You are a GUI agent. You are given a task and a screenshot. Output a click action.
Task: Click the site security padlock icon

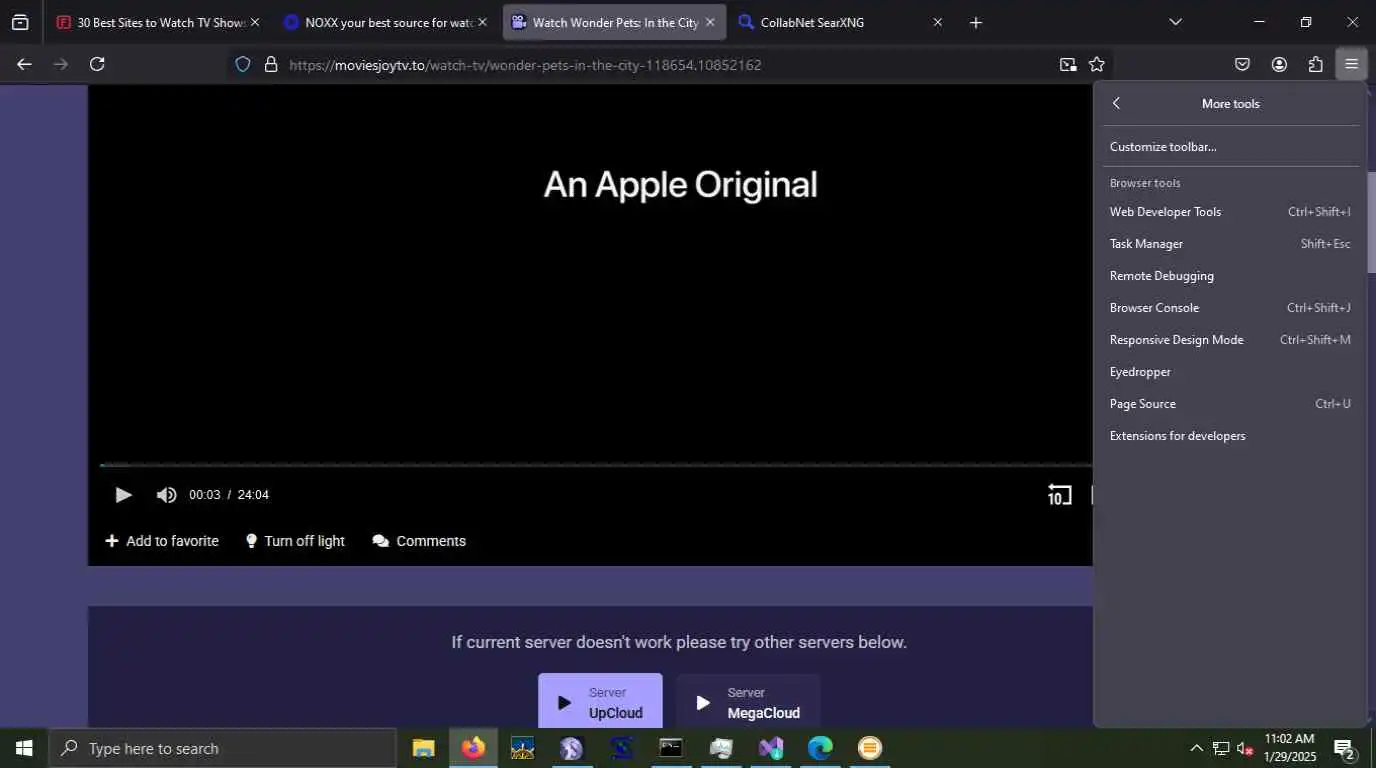pos(270,64)
